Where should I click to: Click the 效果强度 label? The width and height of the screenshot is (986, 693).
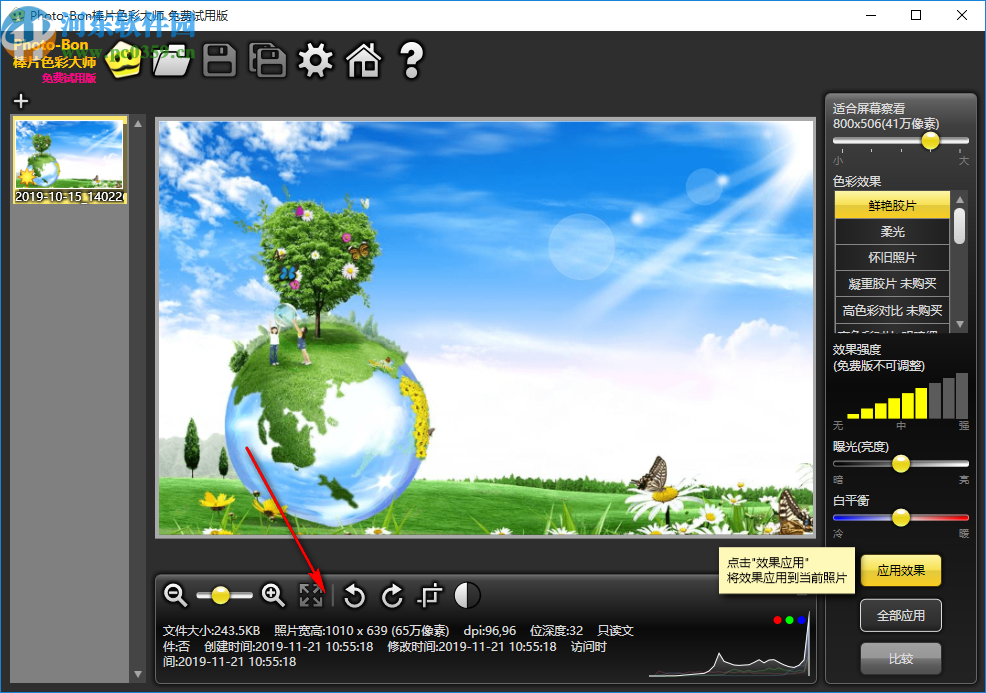[857, 350]
